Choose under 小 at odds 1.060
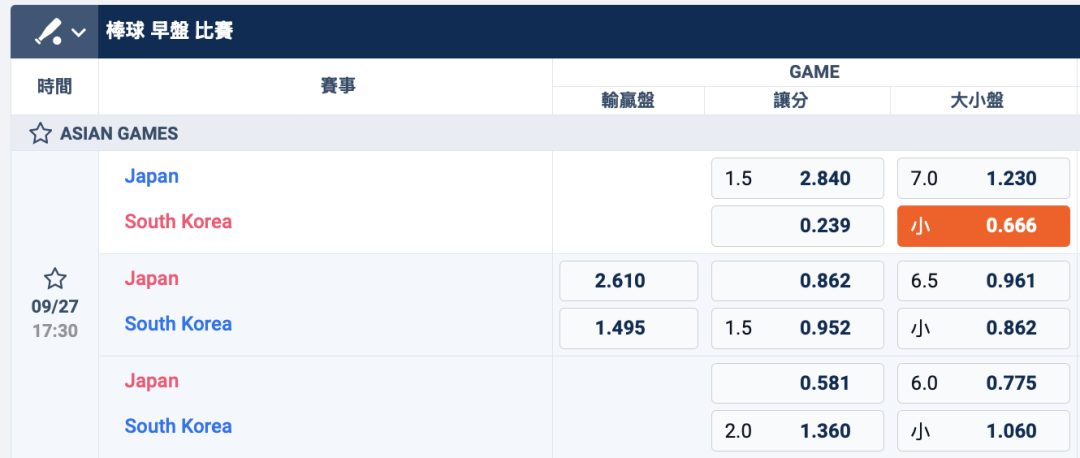Image resolution: width=1080 pixels, height=458 pixels. click(x=984, y=431)
